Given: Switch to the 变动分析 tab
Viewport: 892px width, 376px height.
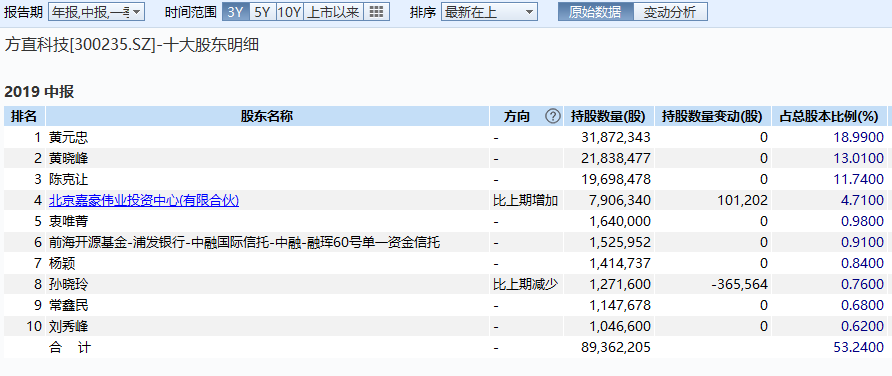Looking at the screenshot, I should (670, 12).
